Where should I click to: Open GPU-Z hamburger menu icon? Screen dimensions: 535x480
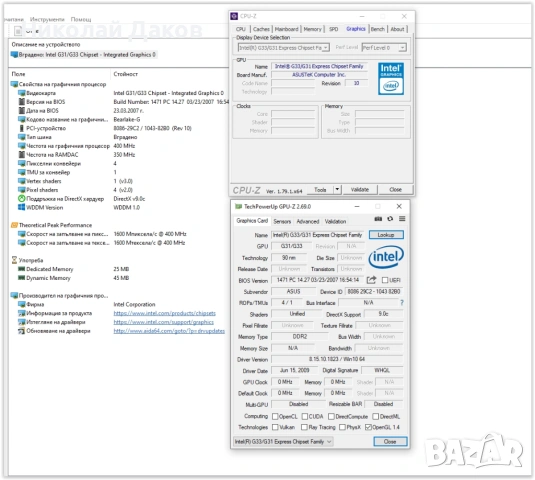(x=402, y=219)
